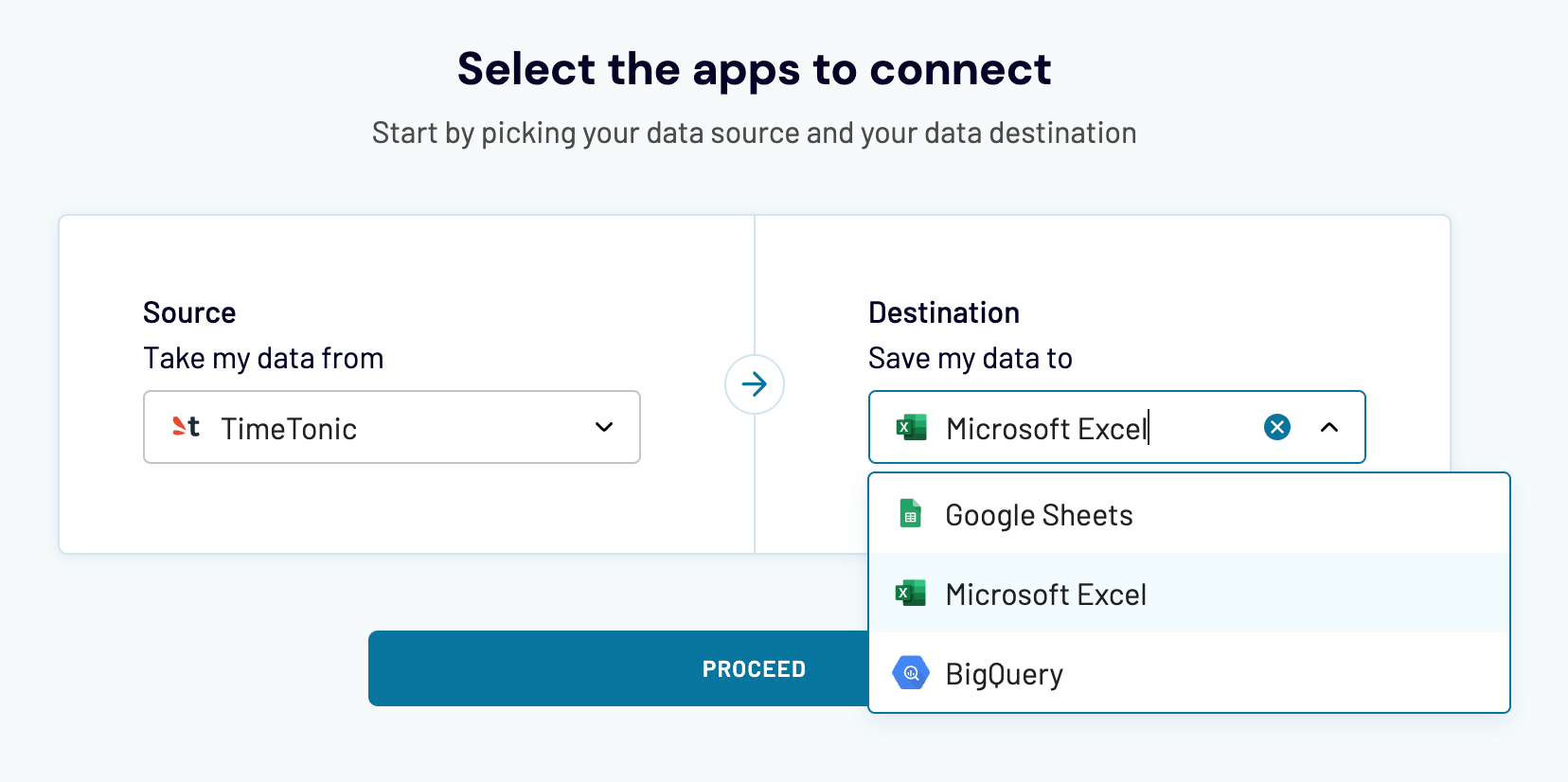The height and width of the screenshot is (782, 1568).
Task: Click the Excel icon in the destination field
Action: [x=910, y=427]
